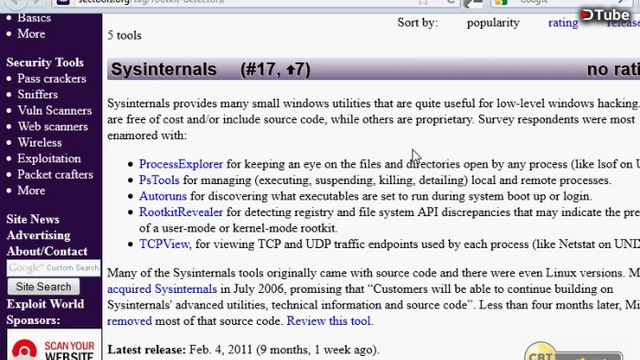Open the Vuln Scanners category
Image resolution: width=640 pixels, height=360 pixels.
point(54,110)
